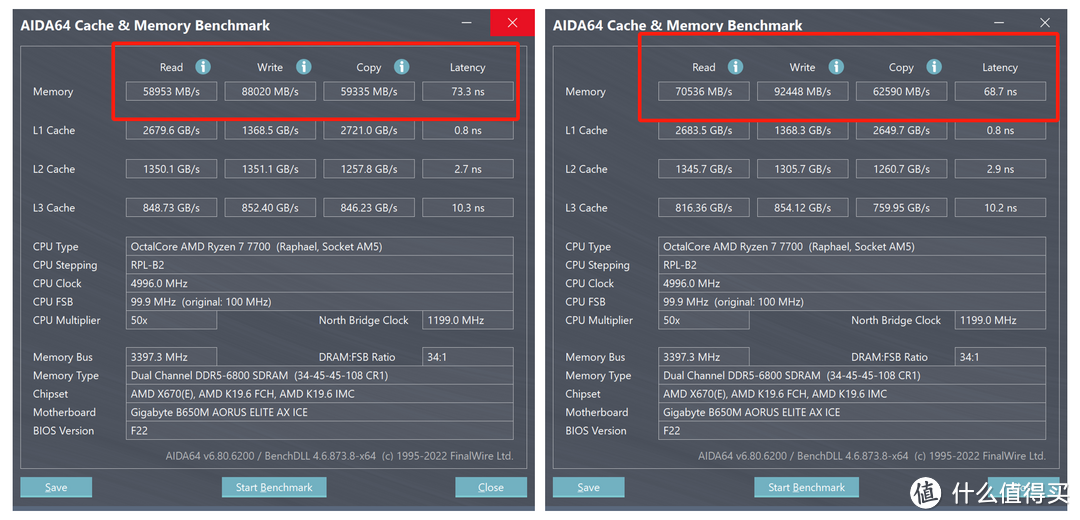This screenshot has width=1080, height=520.
Task: Click Save button in right window
Action: [x=588, y=487]
